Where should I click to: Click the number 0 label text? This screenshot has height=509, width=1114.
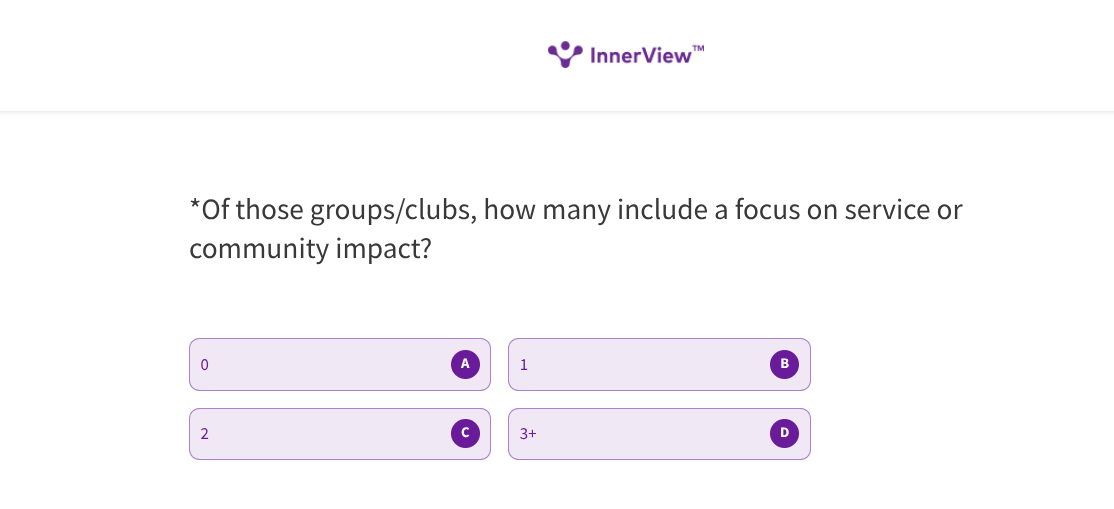pyautogui.click(x=205, y=365)
